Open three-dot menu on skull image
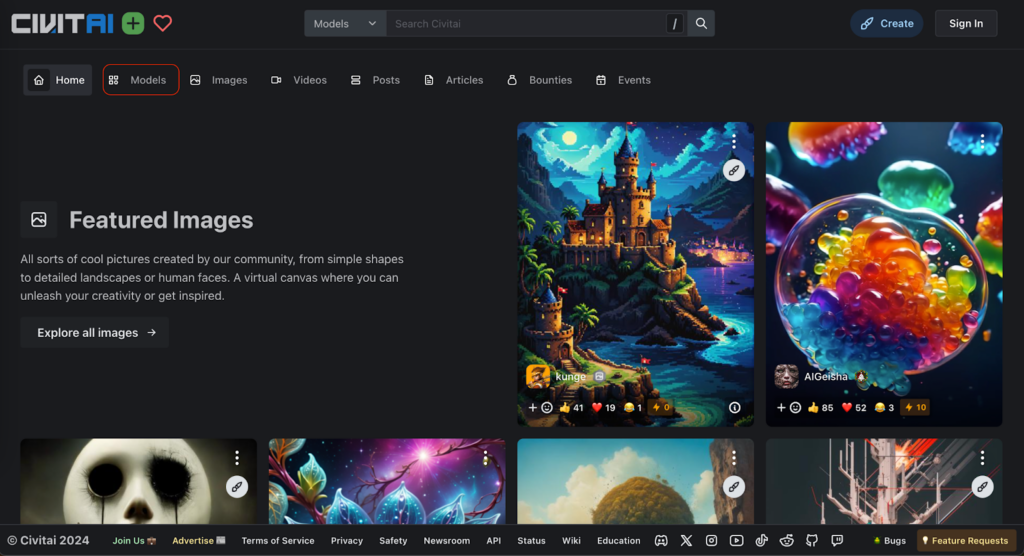 click(237, 458)
